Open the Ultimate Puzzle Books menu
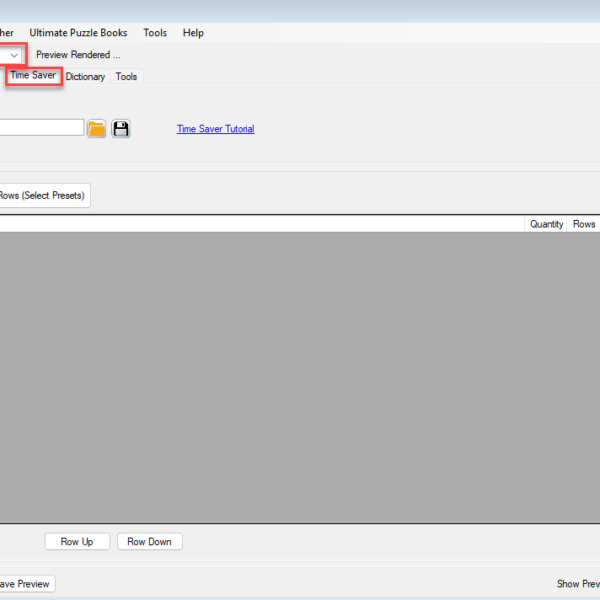Image resolution: width=600 pixels, height=600 pixels. (x=78, y=33)
